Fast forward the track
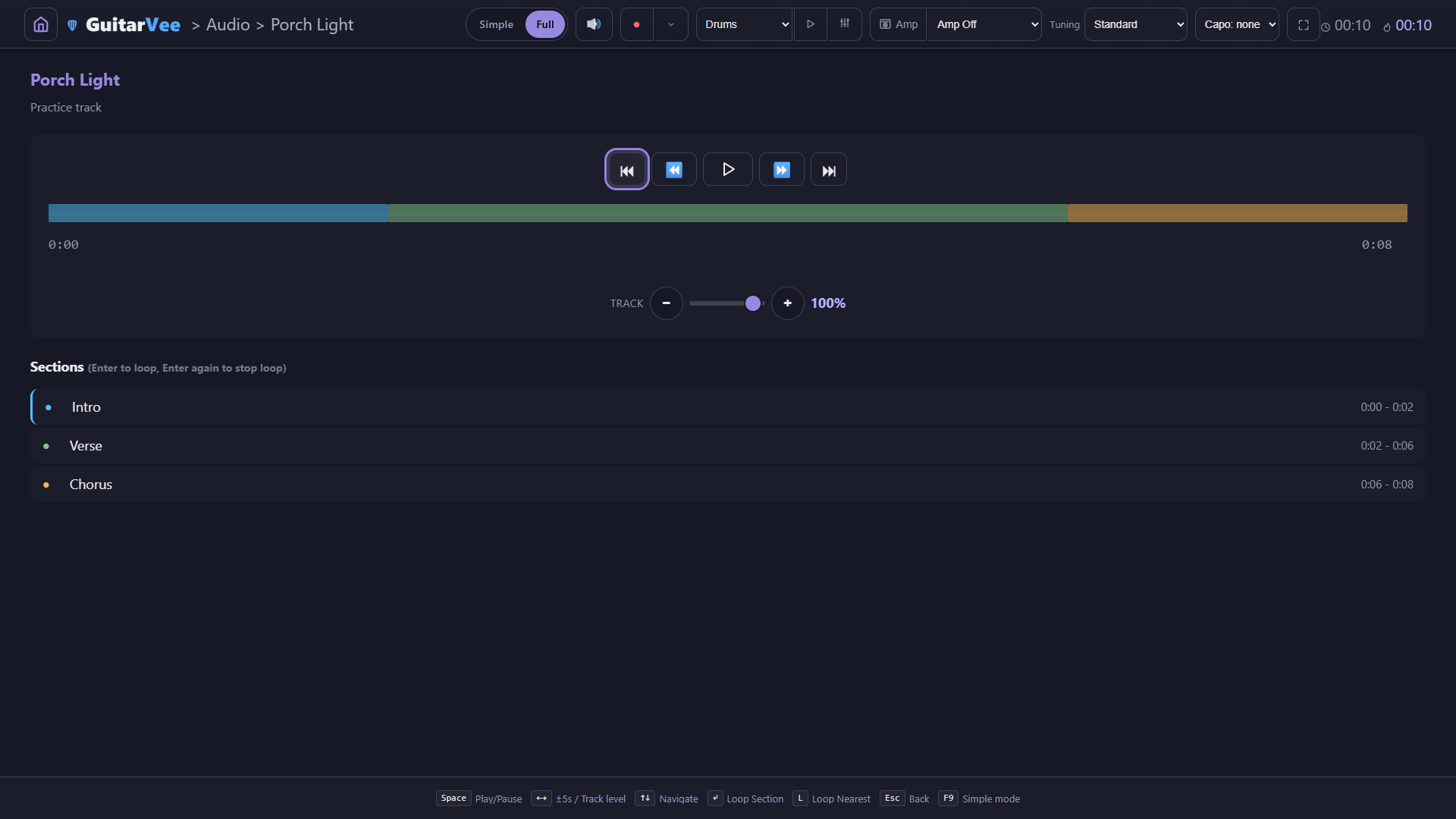 pyautogui.click(x=782, y=169)
